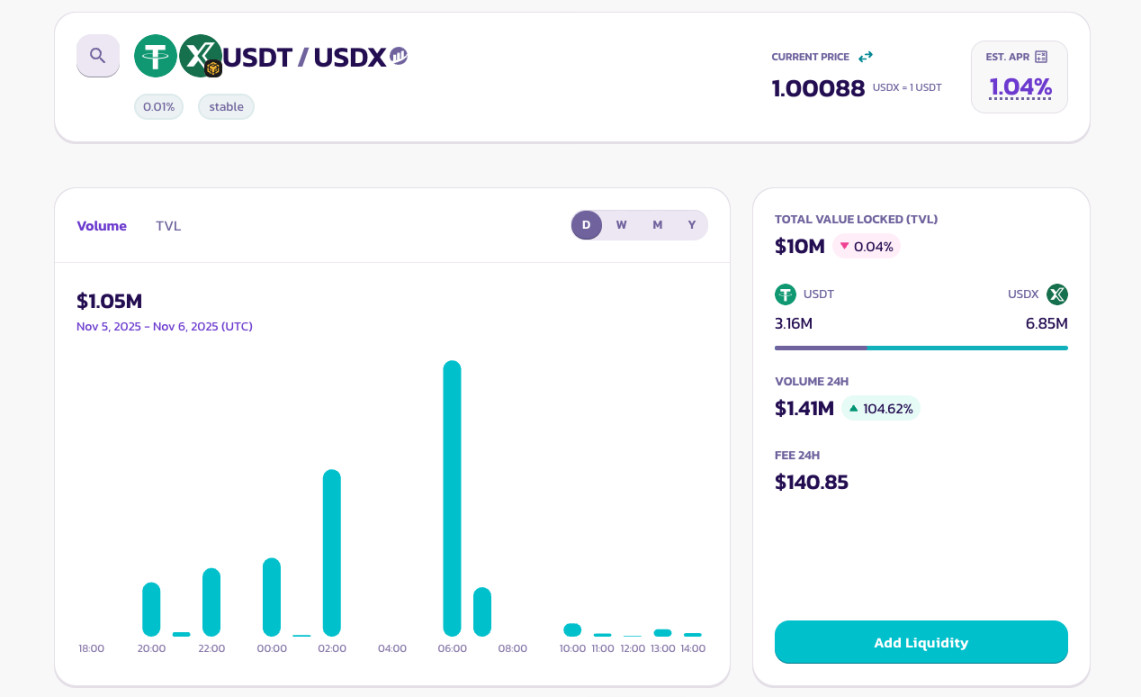Click the USDT/USDX composition bar
Viewport: 1141px width, 697px height.
point(921,347)
